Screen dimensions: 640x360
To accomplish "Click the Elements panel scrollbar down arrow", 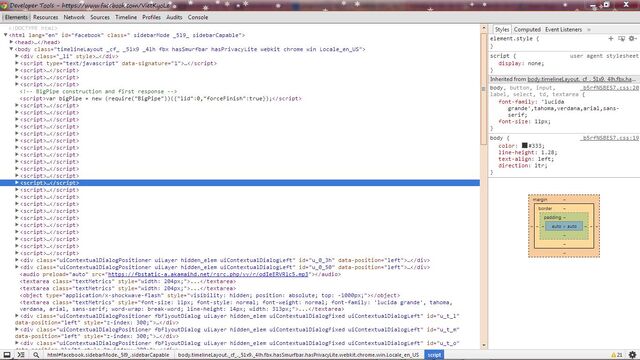I will [x=484, y=345].
